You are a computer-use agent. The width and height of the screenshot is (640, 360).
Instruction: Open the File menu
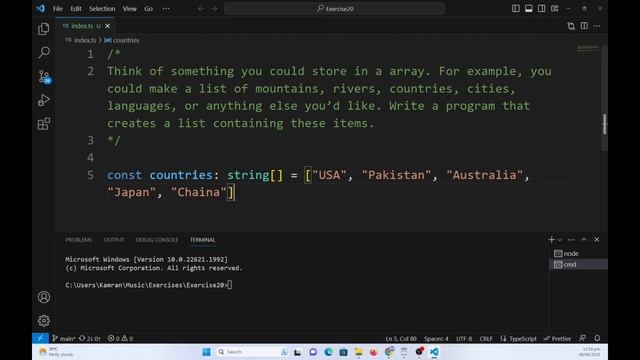click(58, 9)
